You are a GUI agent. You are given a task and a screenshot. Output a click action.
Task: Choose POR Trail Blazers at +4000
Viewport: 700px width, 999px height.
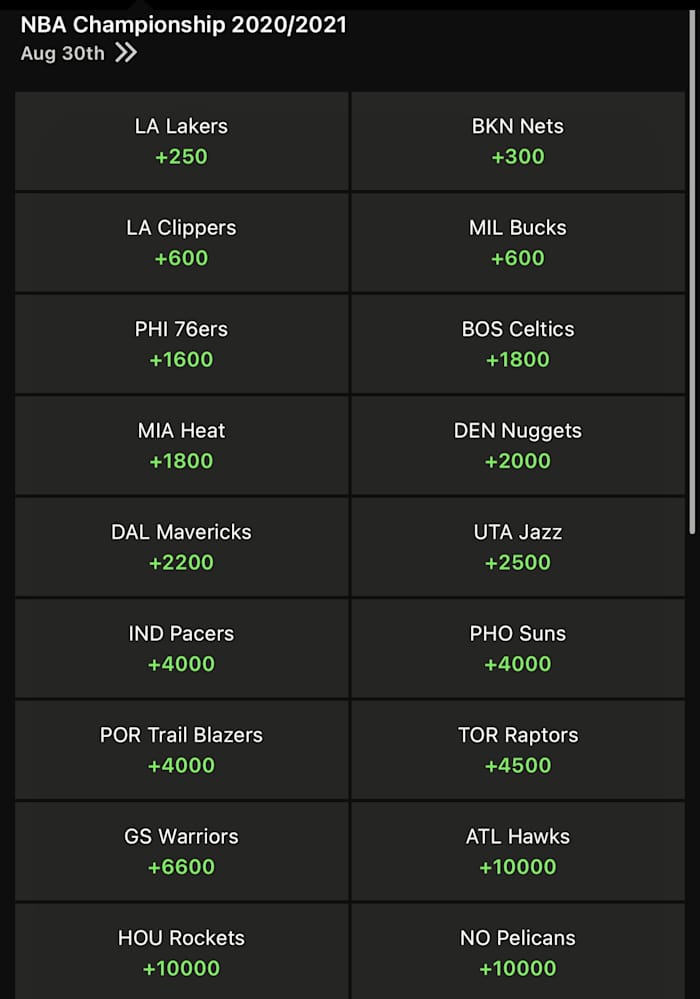pos(181,750)
